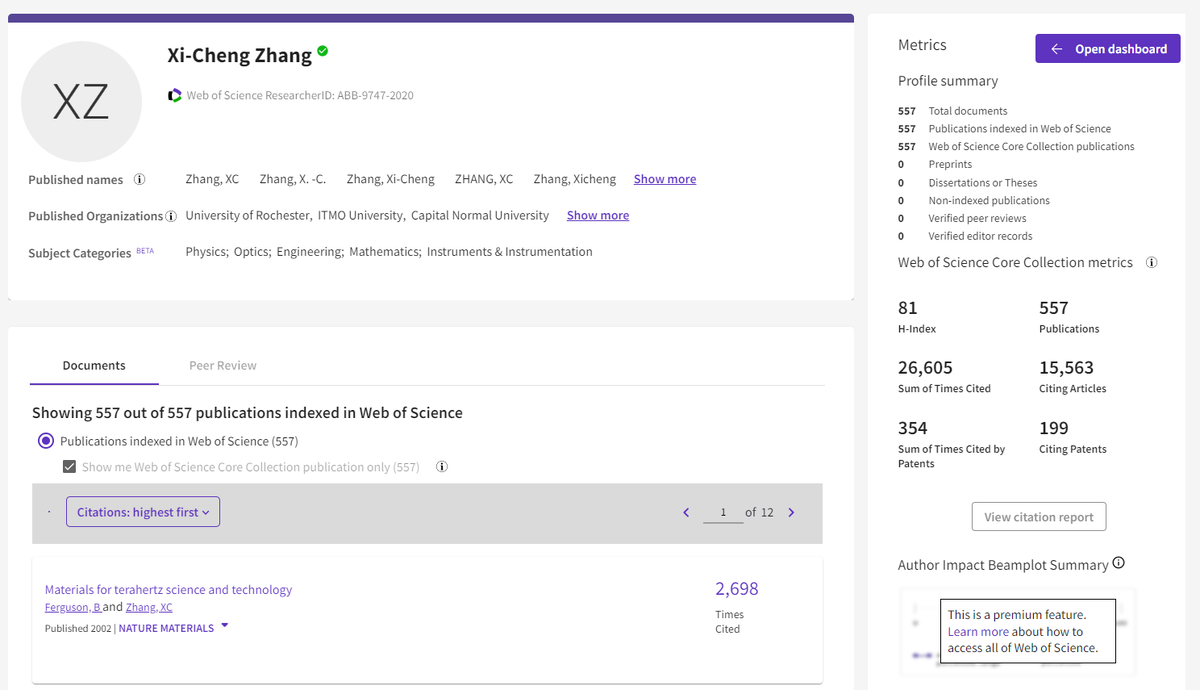Click ITMO University organization text
Viewport: 1200px width, 690px height.
(x=361, y=216)
